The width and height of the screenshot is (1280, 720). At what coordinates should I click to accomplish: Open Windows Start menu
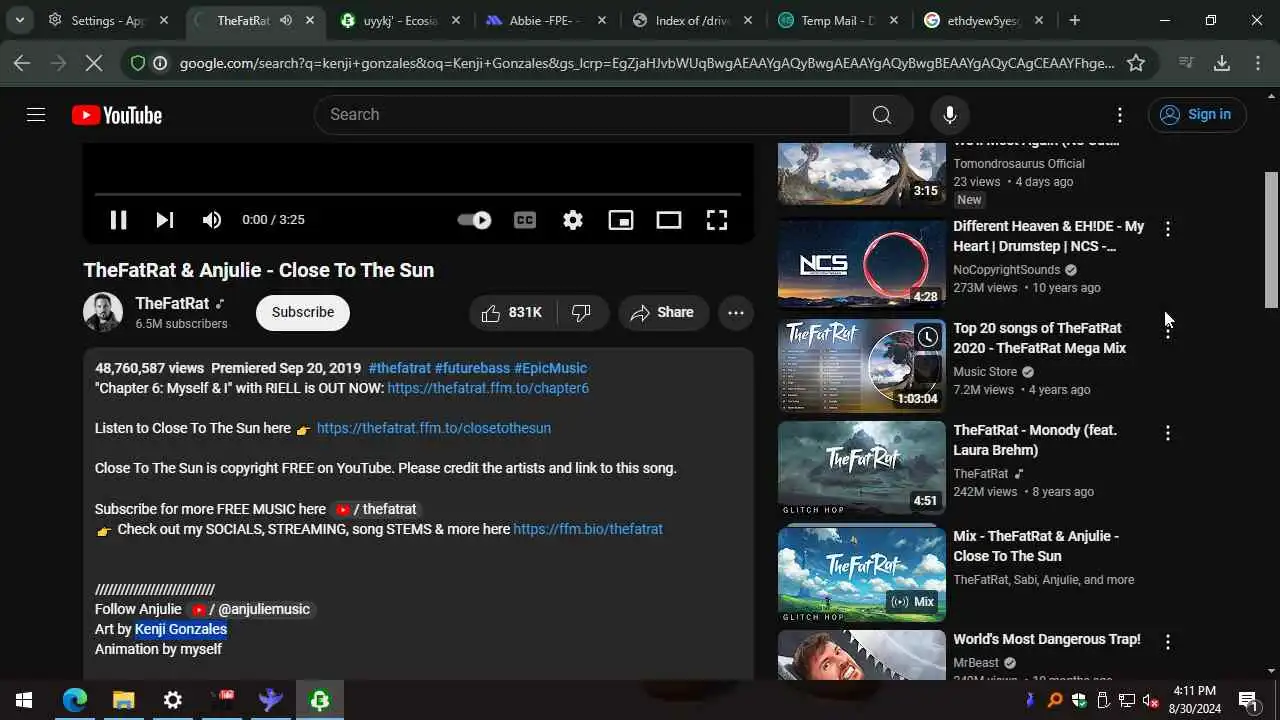(24, 701)
